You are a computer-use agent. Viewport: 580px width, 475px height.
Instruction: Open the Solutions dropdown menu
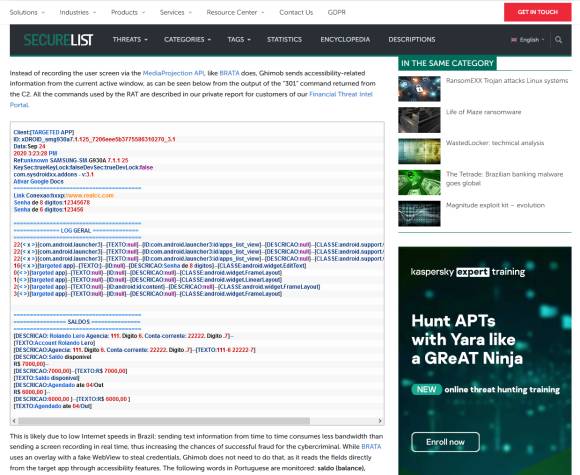(27, 12)
